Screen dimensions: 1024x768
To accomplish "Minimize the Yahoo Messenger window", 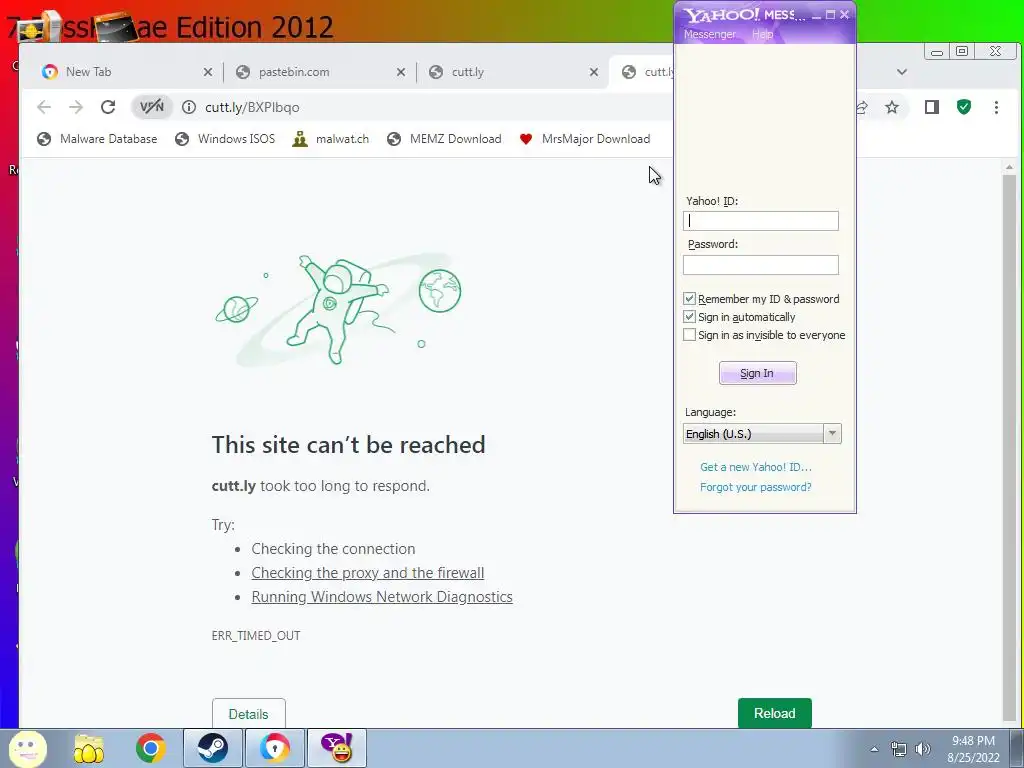I will [816, 14].
